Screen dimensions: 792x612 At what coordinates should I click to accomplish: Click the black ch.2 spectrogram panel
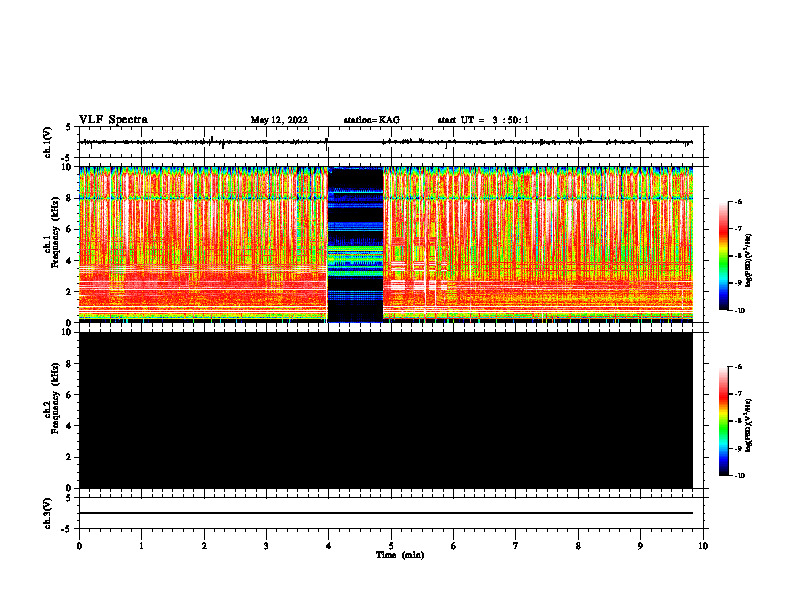pos(386,410)
